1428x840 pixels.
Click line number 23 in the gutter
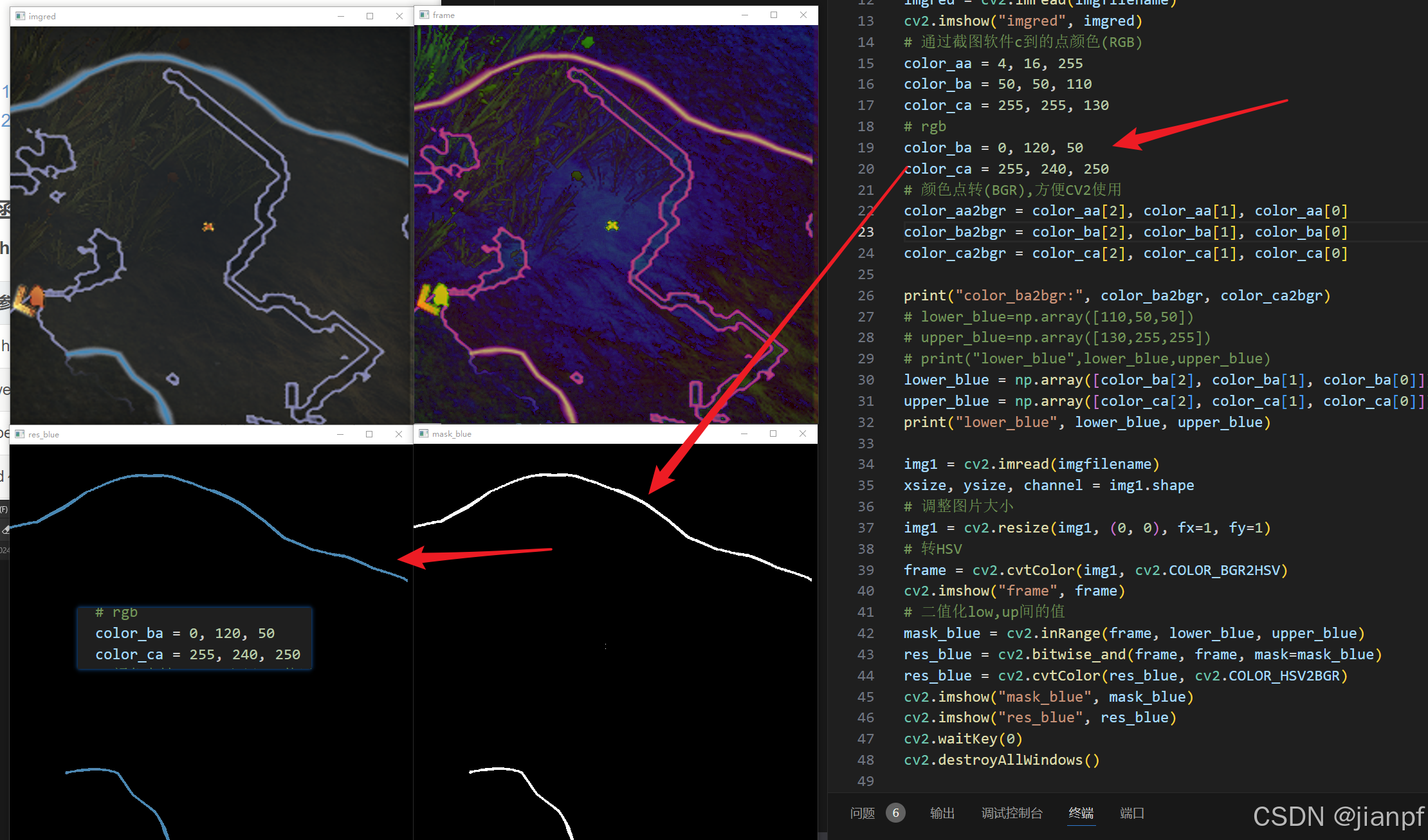(866, 232)
